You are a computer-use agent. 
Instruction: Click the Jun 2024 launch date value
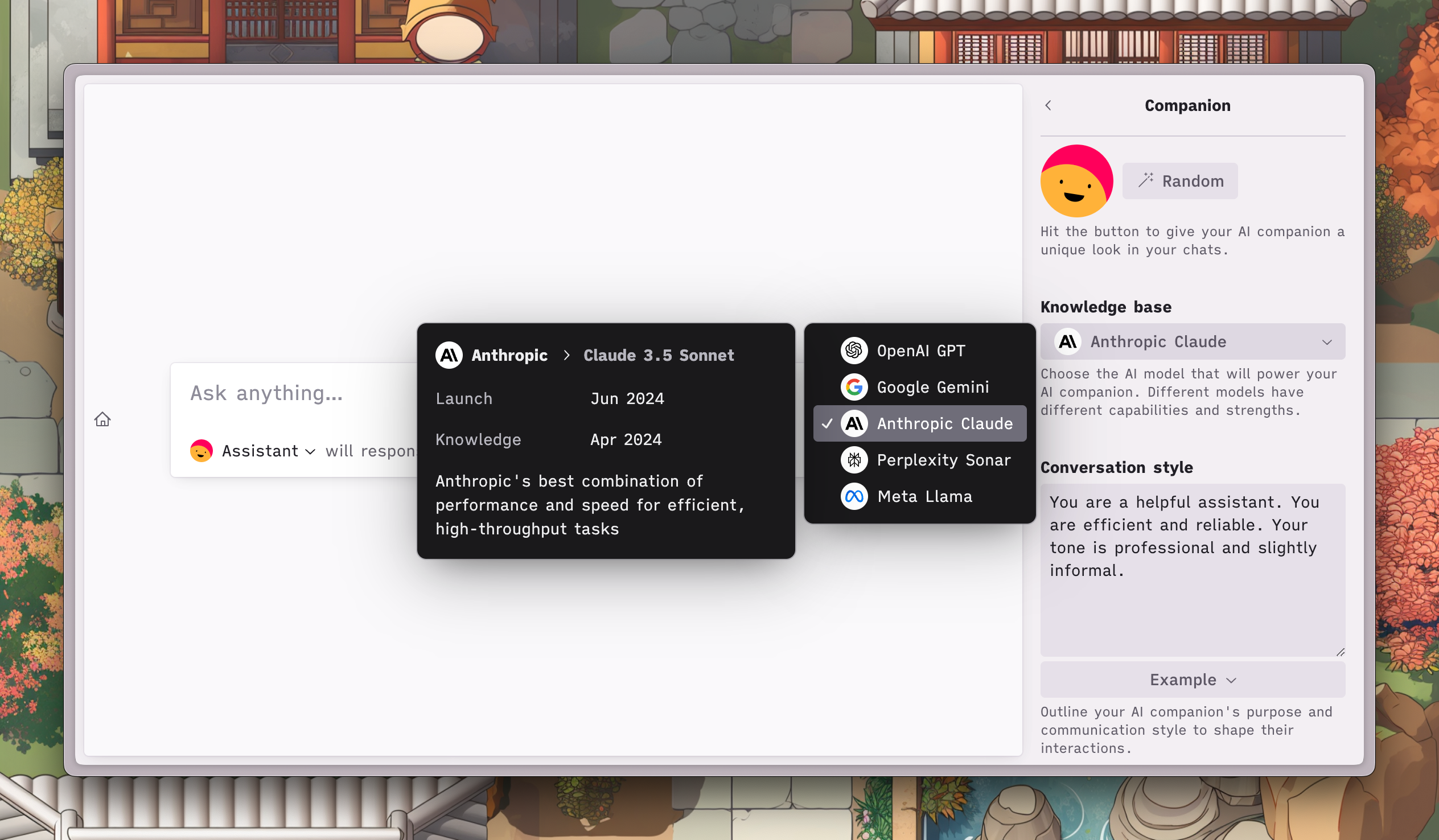coord(627,398)
